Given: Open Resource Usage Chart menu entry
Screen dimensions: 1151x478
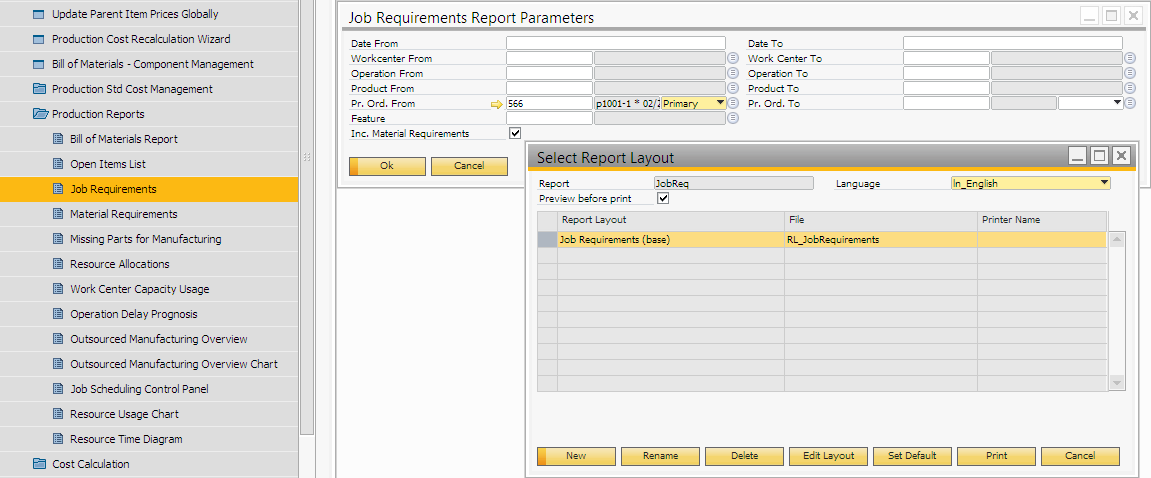Looking at the screenshot, I should pyautogui.click(x=124, y=414).
